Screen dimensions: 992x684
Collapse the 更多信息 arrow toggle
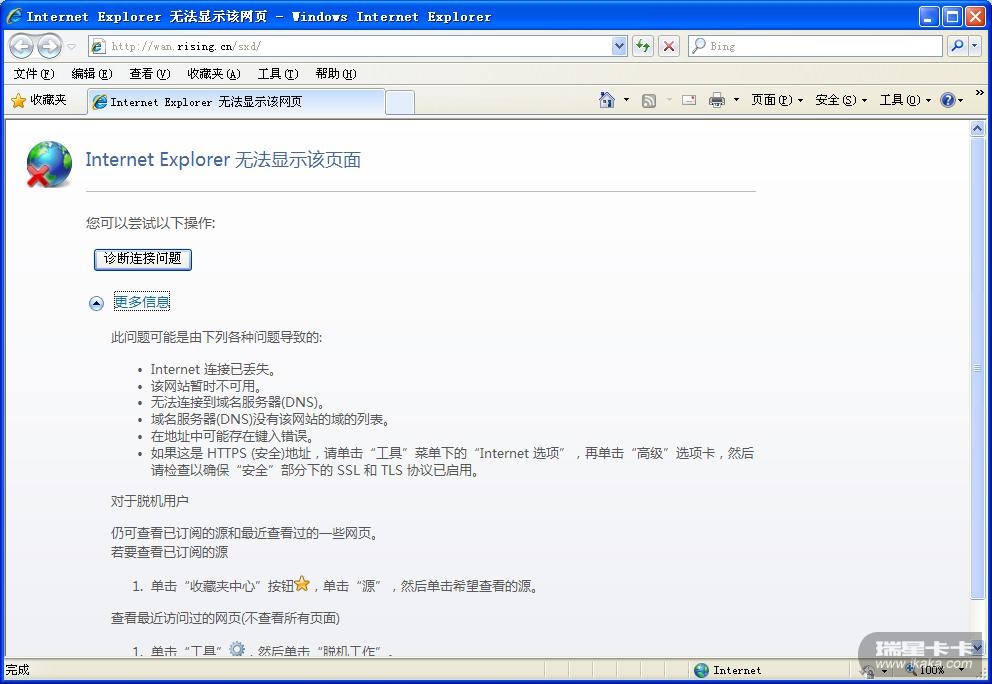[96, 304]
